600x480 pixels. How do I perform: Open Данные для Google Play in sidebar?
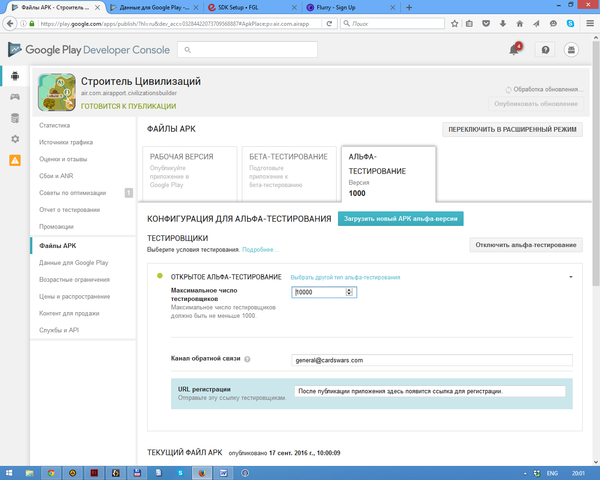click(73, 262)
